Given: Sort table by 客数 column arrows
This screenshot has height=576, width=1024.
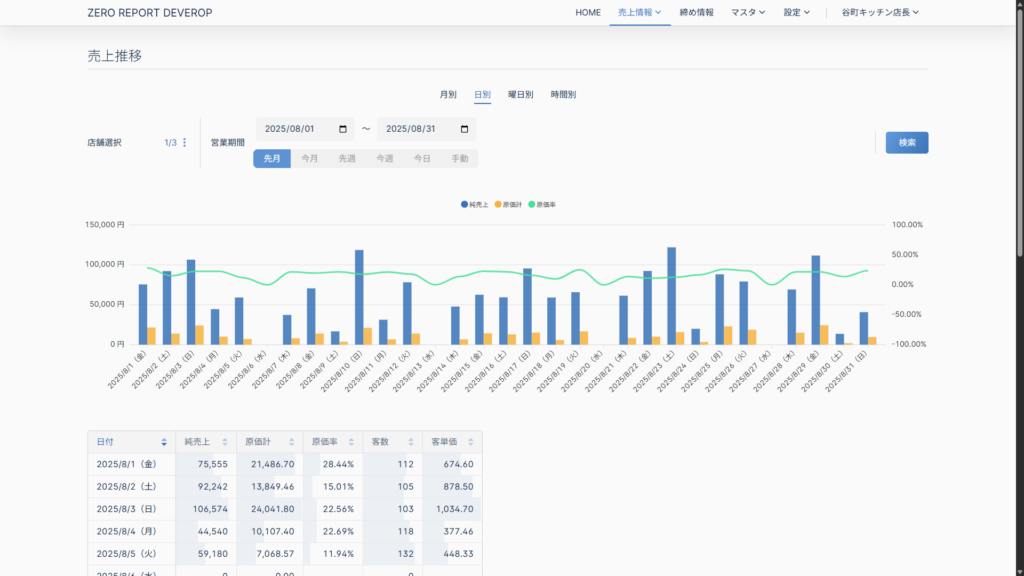Looking at the screenshot, I should click(411, 442).
